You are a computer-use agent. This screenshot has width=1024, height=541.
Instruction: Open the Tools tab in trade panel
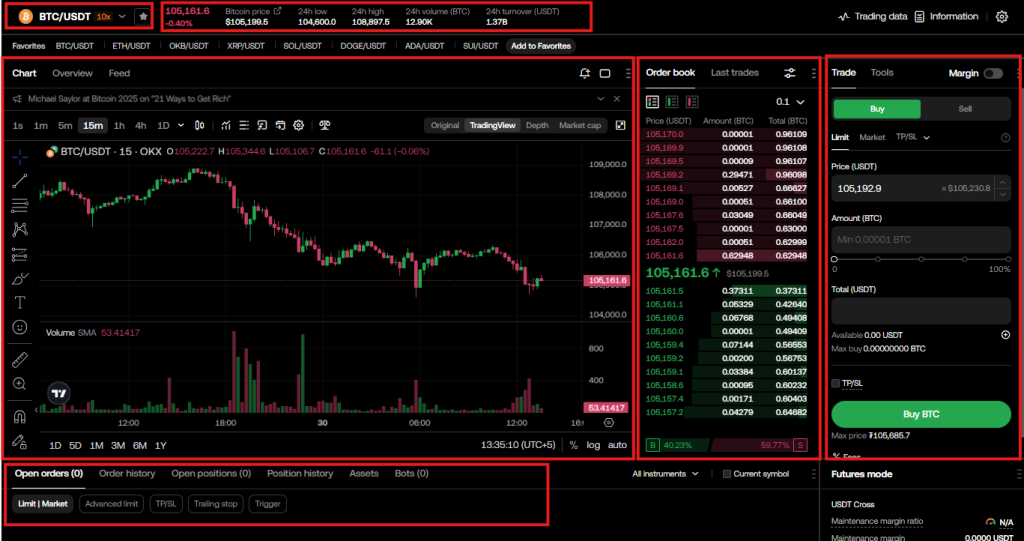coord(882,73)
